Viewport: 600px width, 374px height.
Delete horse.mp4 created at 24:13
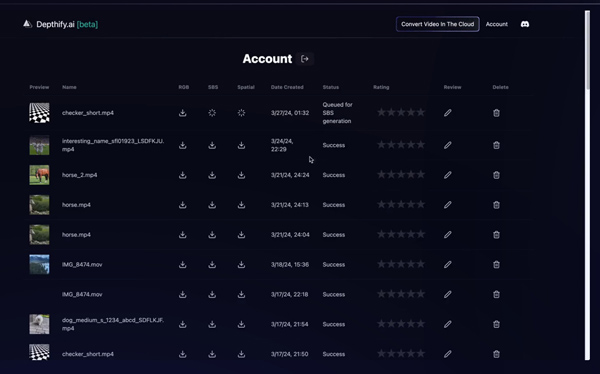pos(496,205)
